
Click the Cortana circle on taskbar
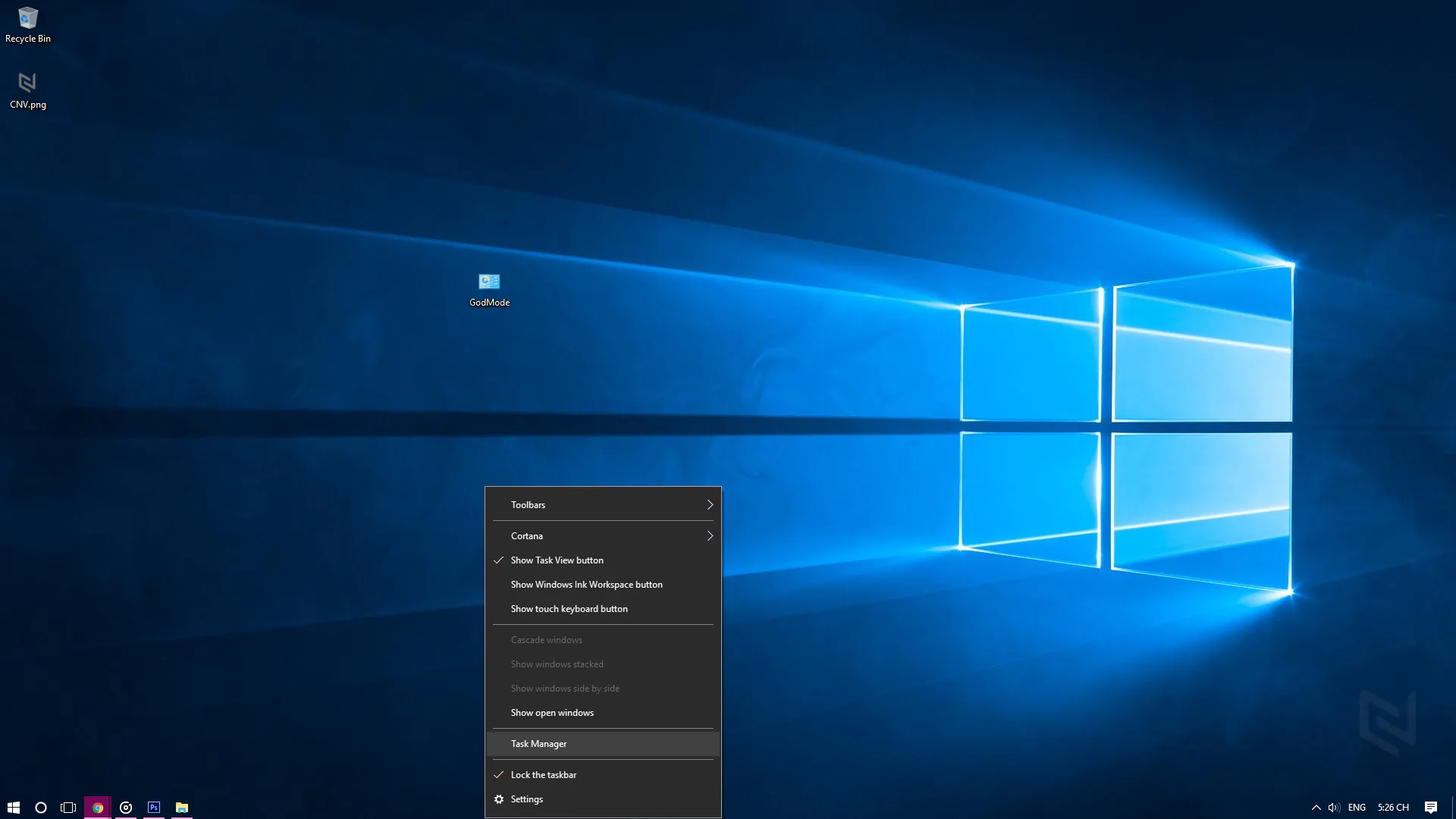(x=41, y=808)
